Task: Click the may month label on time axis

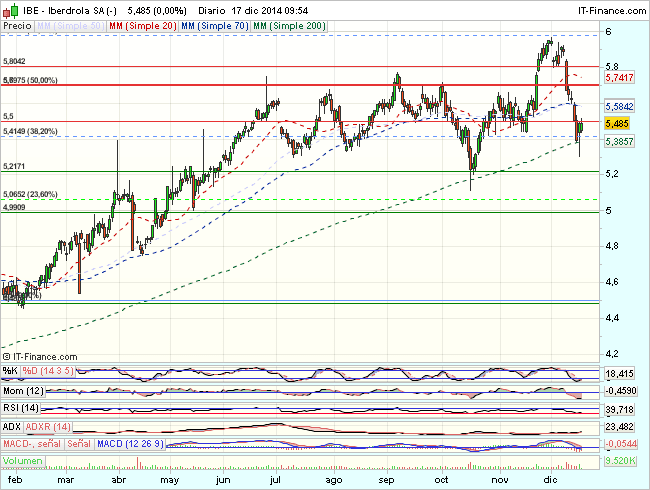Action: pos(170,480)
